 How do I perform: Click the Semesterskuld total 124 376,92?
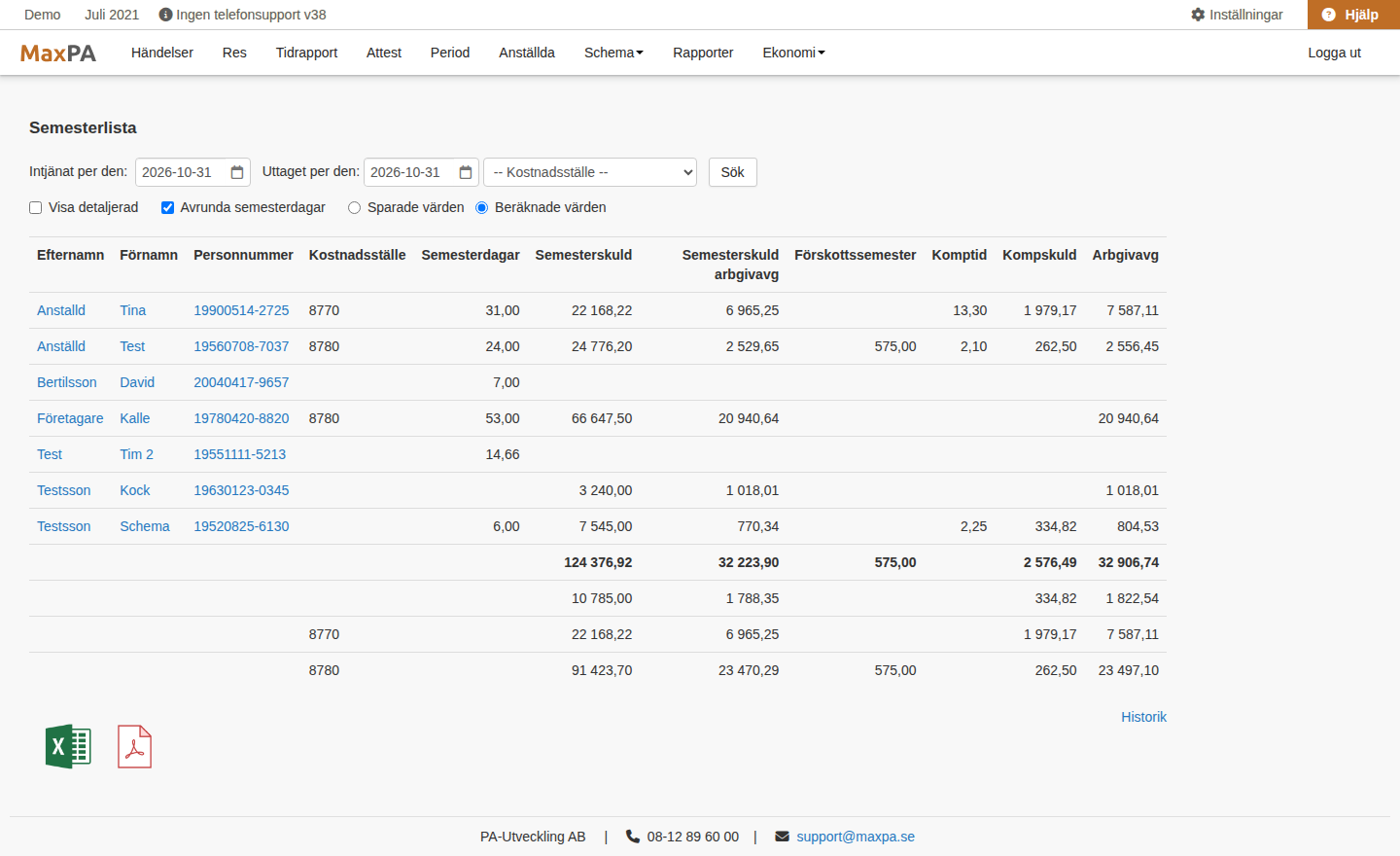tap(598, 562)
